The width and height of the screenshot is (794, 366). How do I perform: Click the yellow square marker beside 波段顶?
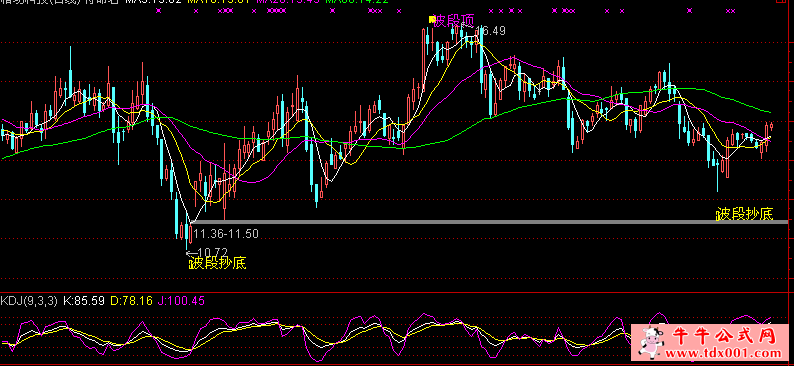[x=432, y=19]
